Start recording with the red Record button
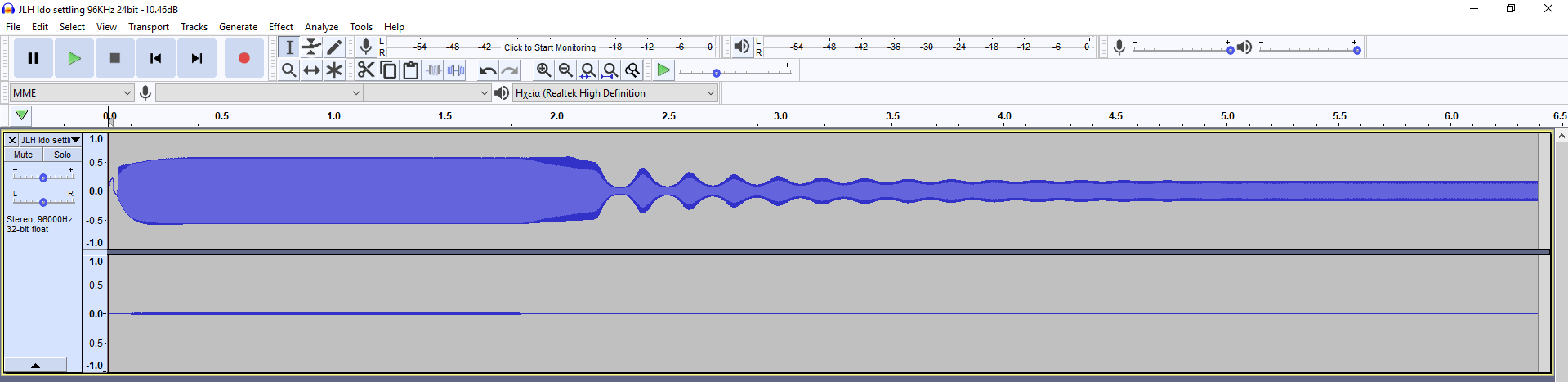This screenshot has width=1568, height=382. click(243, 58)
